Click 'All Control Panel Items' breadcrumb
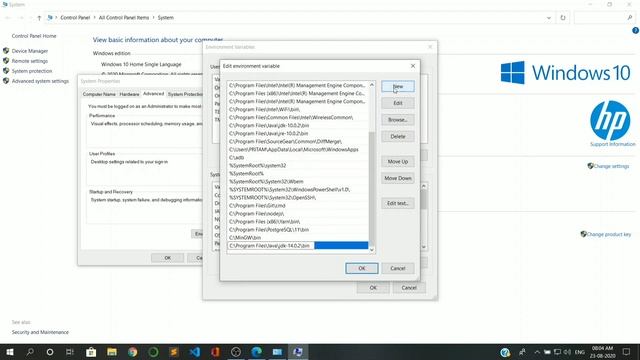This screenshot has width=640, height=360. [124, 18]
